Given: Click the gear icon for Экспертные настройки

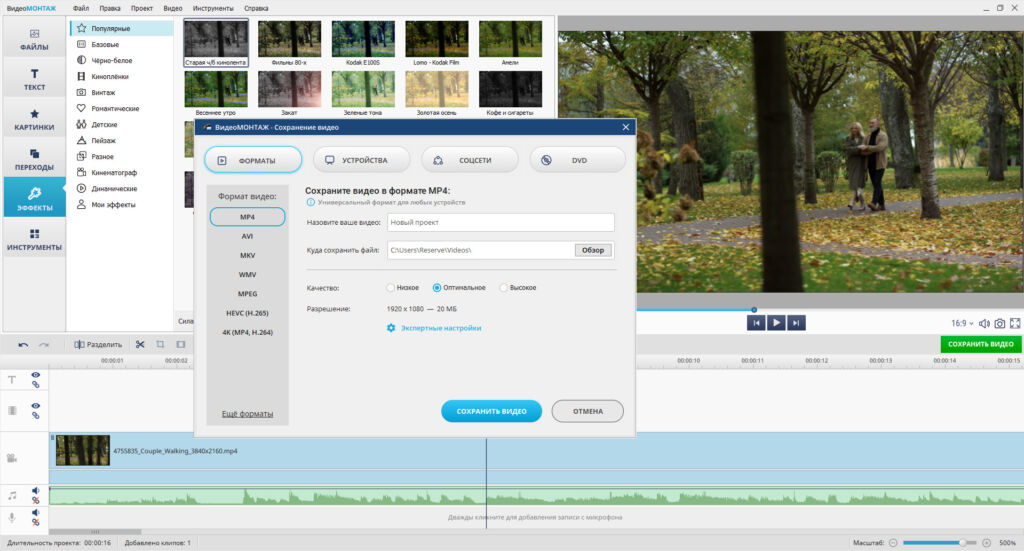Looking at the screenshot, I should (391, 328).
